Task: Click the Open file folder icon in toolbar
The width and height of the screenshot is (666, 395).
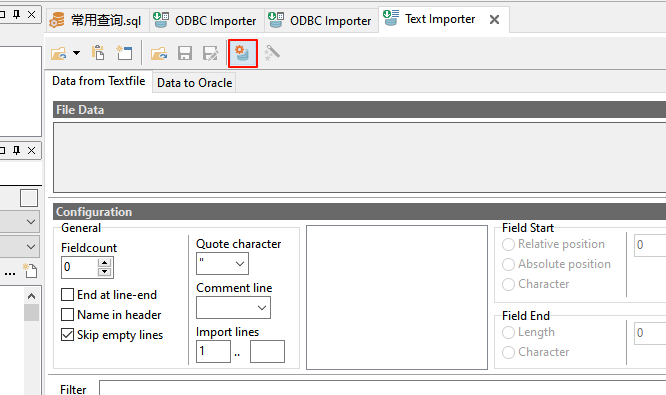Action: [x=59, y=54]
